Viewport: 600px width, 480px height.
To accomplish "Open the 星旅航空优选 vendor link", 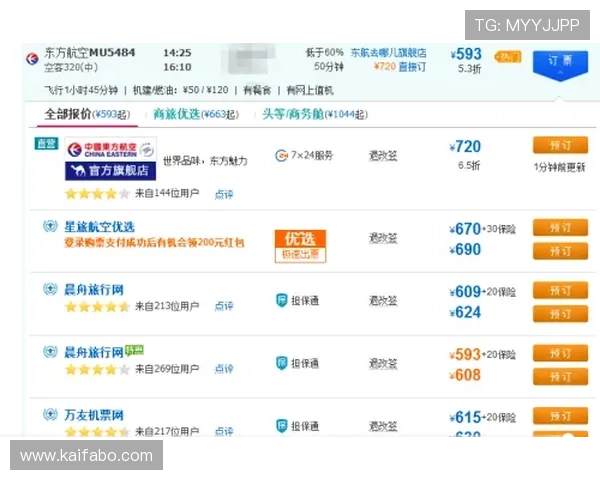I will 99,227.
